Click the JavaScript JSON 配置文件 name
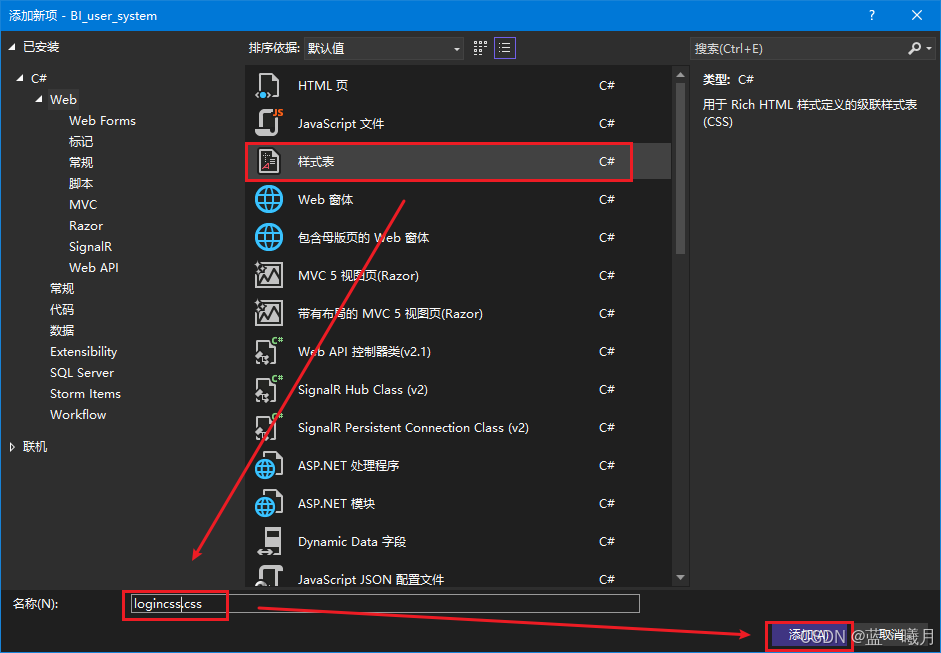Screen dimensions: 941x653 [x=371, y=580]
